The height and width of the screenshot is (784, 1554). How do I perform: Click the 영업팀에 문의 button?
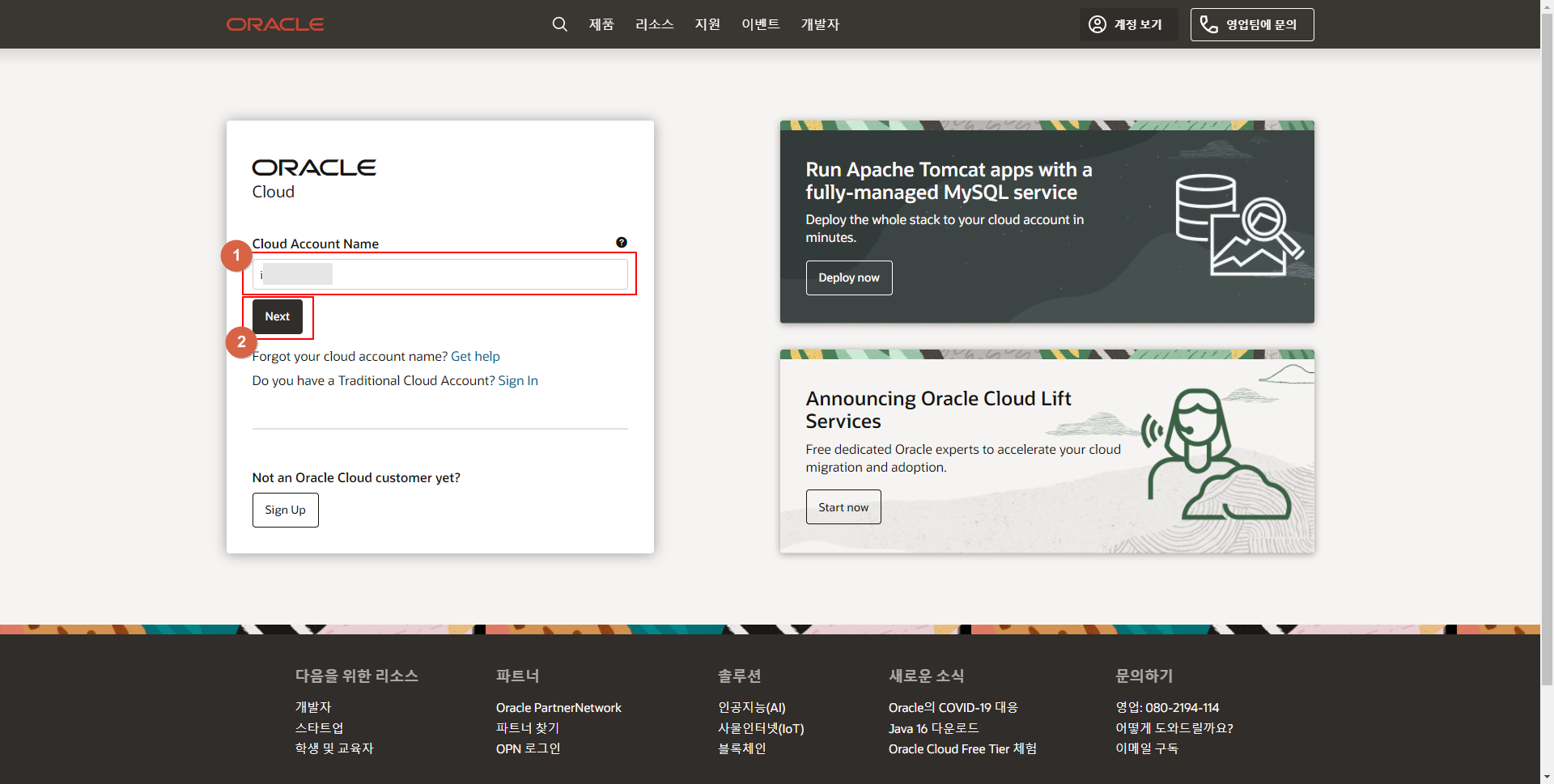coord(1252,24)
